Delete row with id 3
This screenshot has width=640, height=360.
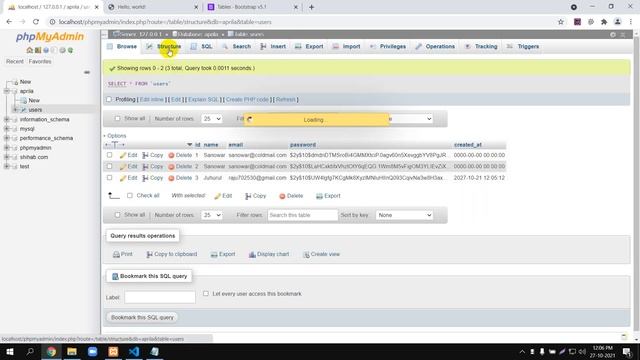pyautogui.click(x=180, y=178)
